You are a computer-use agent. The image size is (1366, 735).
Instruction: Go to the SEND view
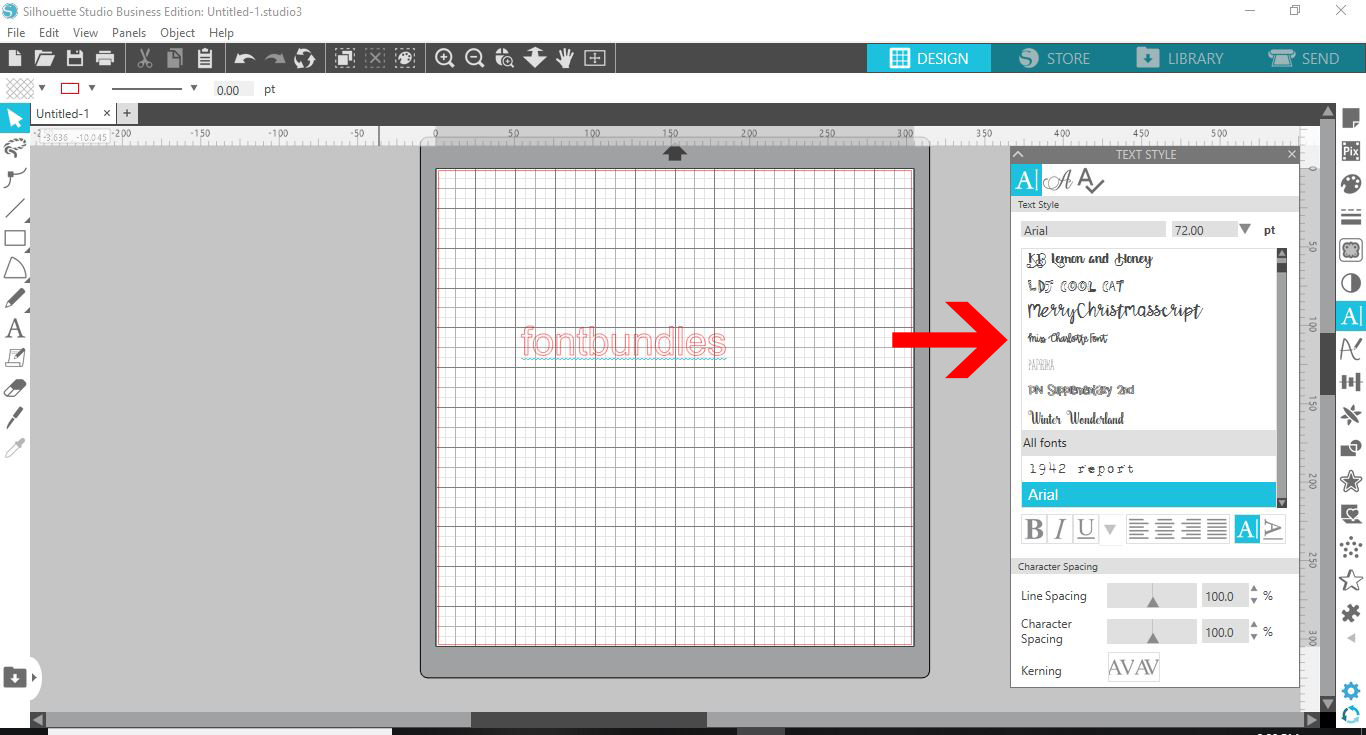coord(1303,58)
